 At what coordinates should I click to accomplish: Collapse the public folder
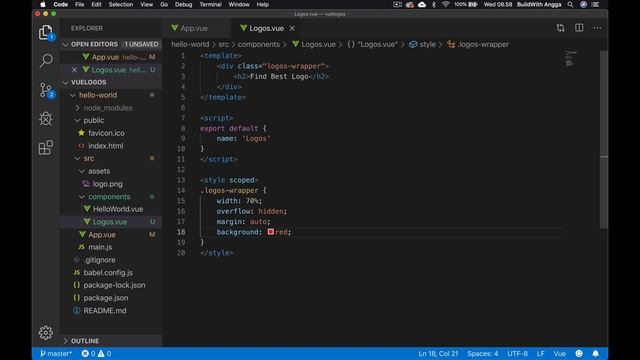[77, 120]
